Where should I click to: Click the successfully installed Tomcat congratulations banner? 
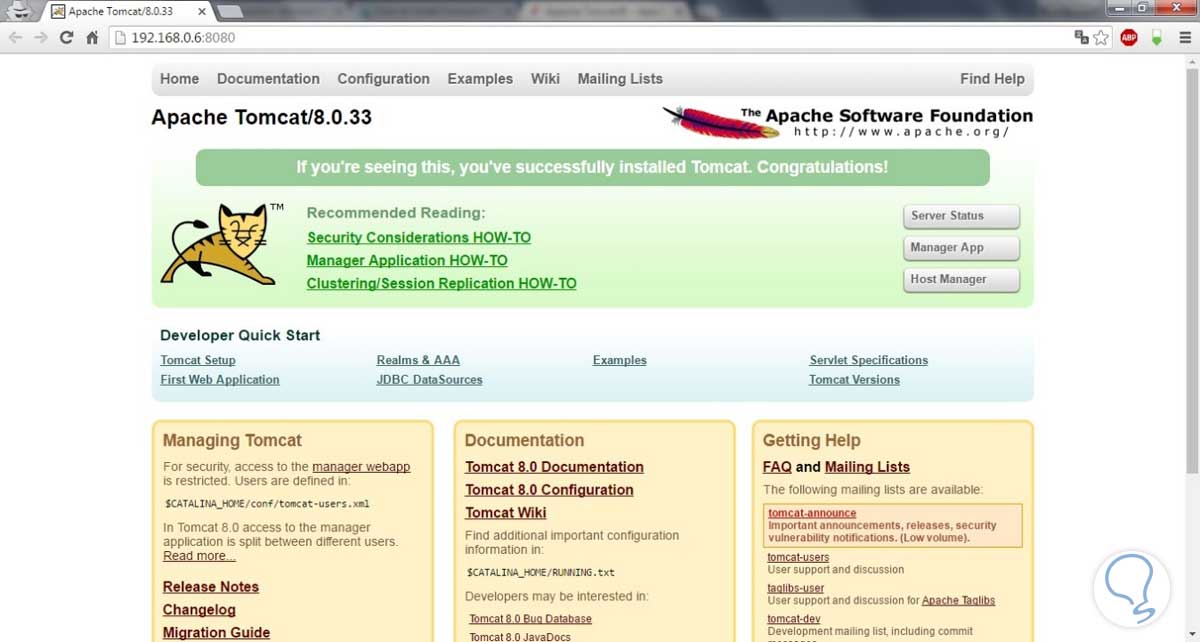pyautogui.click(x=592, y=167)
